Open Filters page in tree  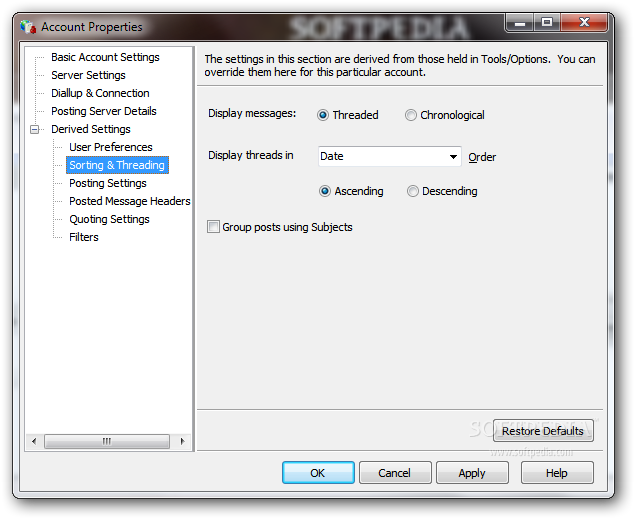[x=84, y=237]
